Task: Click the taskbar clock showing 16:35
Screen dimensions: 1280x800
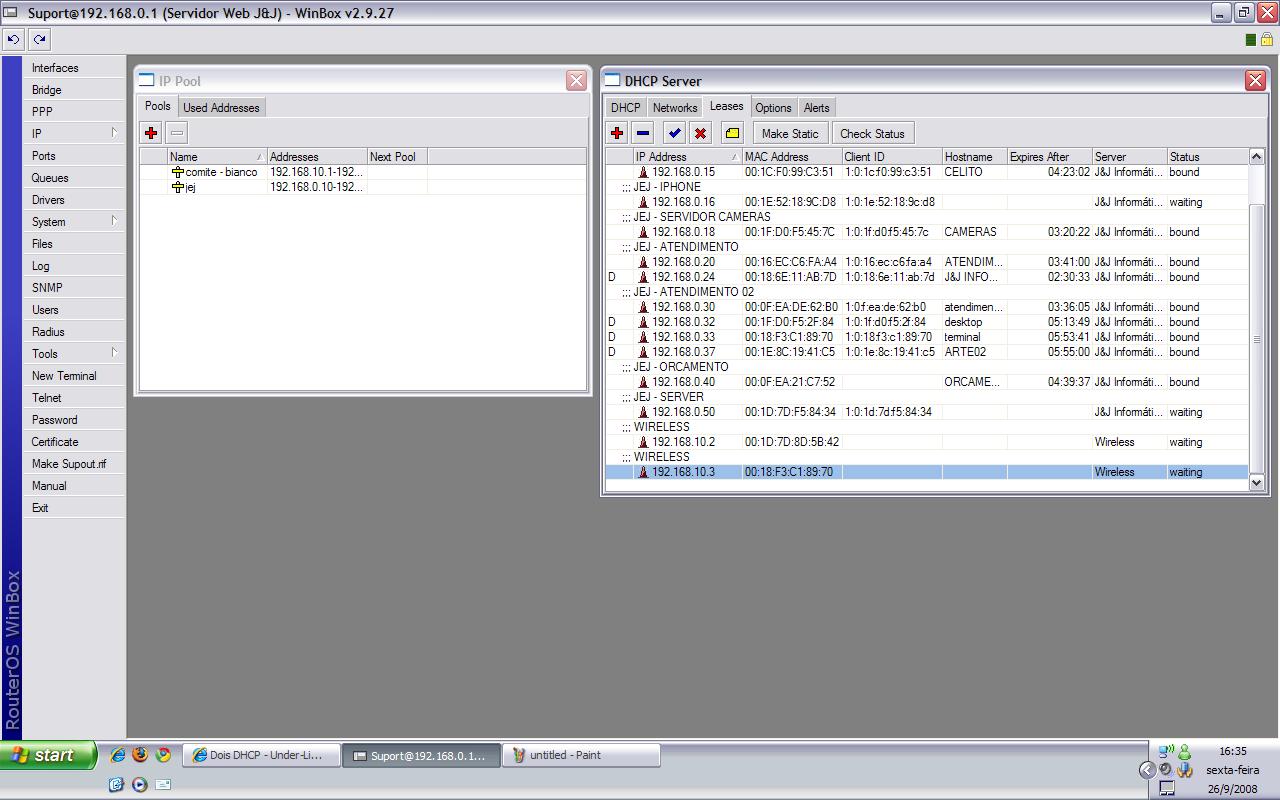Action: pos(1233,751)
